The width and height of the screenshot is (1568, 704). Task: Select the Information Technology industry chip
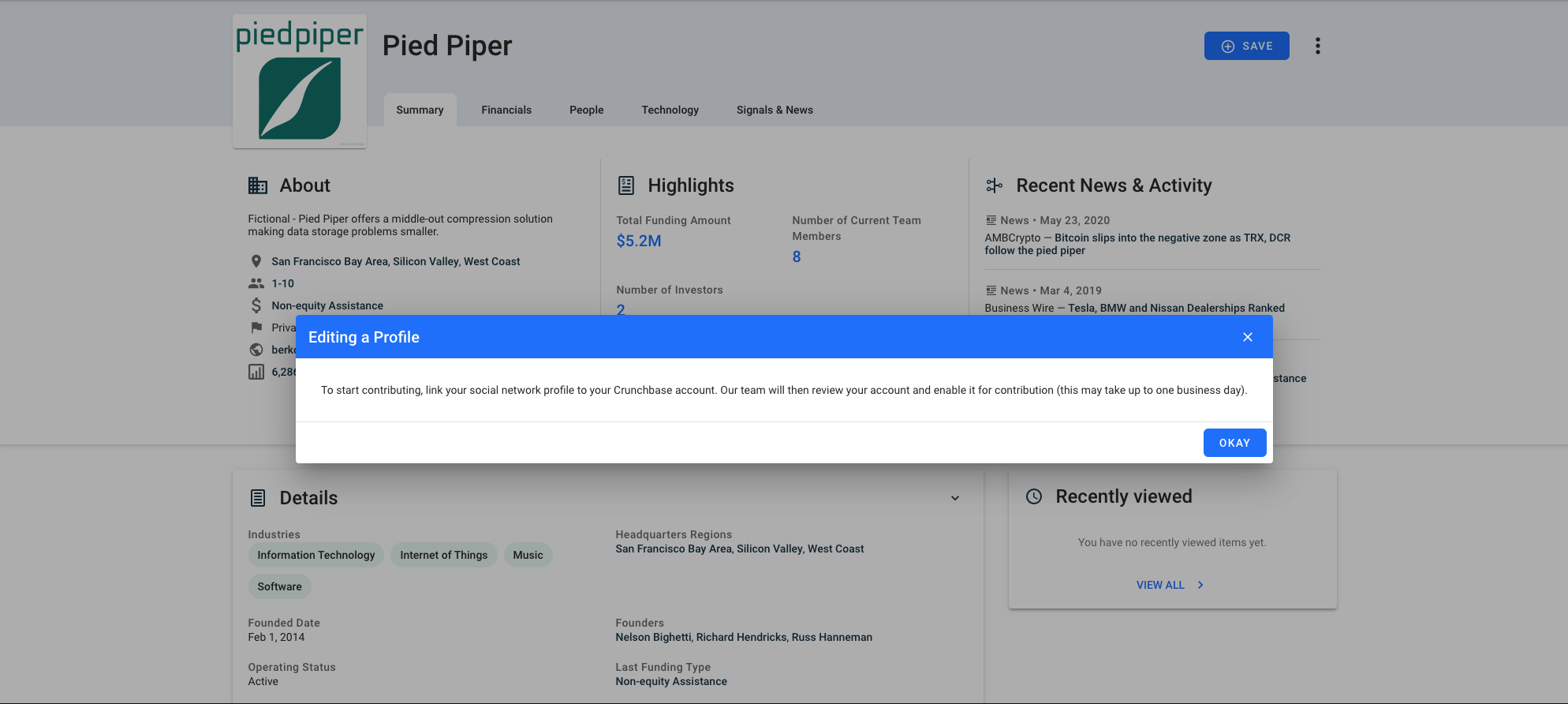pyautogui.click(x=316, y=555)
